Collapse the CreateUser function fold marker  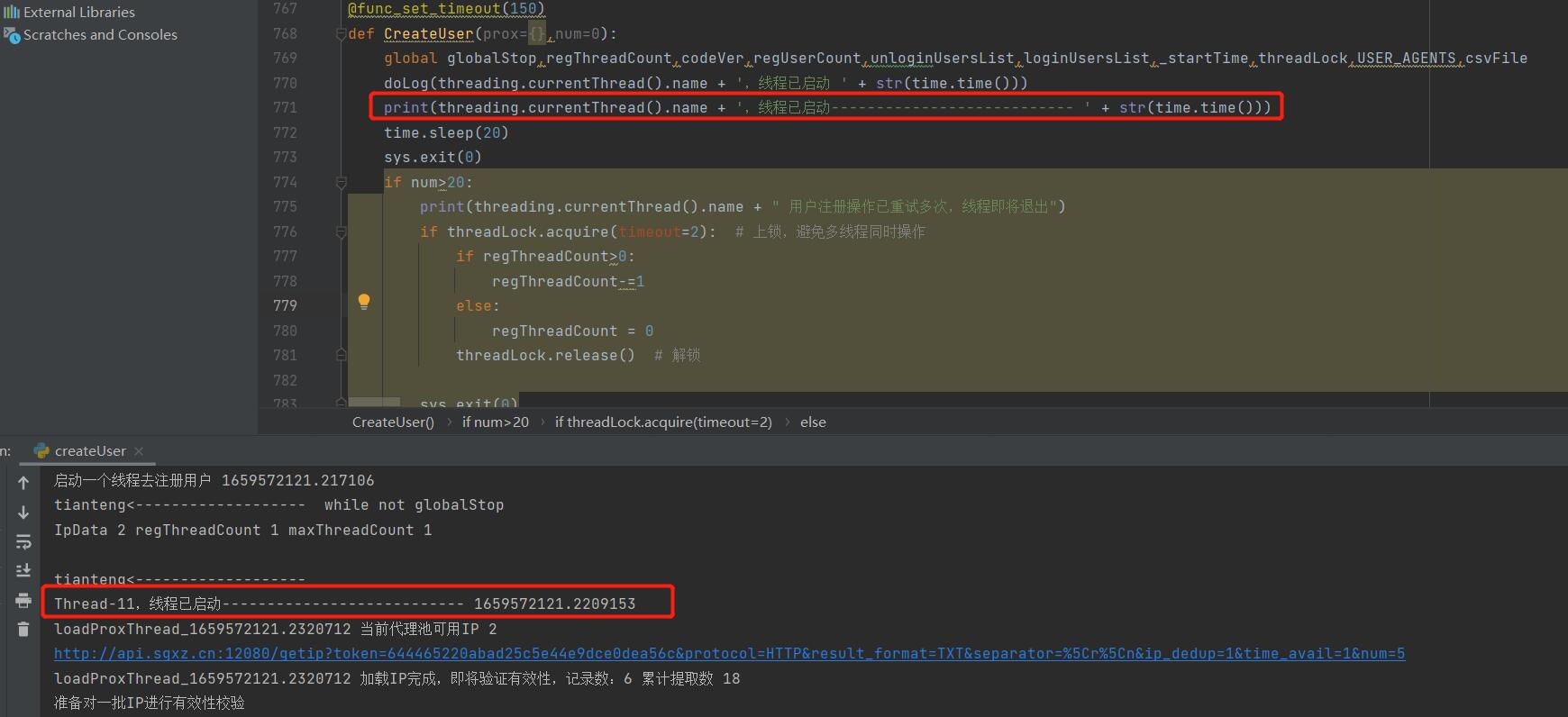click(342, 34)
